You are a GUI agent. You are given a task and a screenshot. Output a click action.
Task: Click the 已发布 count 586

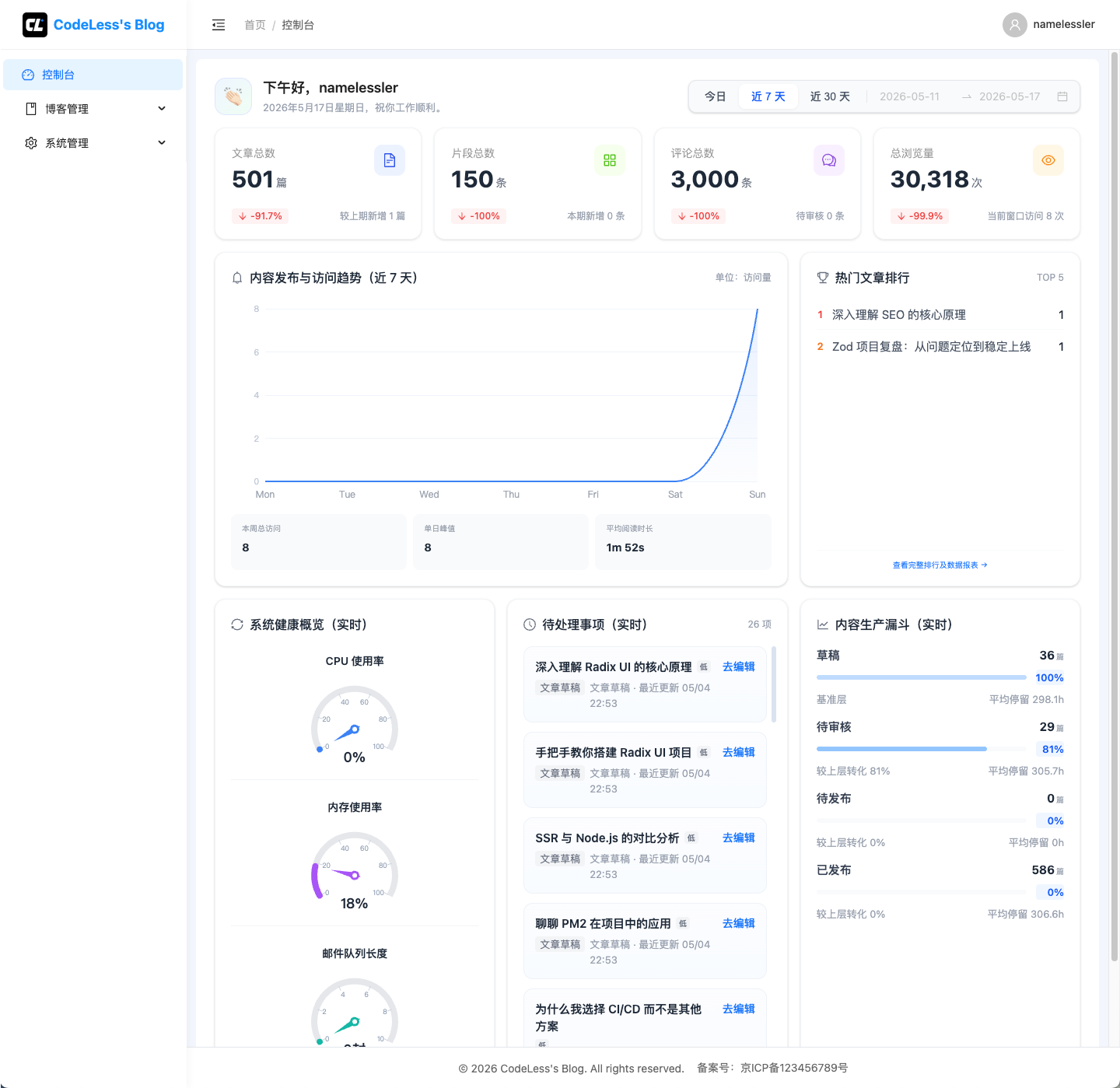pyautogui.click(x=1043, y=870)
